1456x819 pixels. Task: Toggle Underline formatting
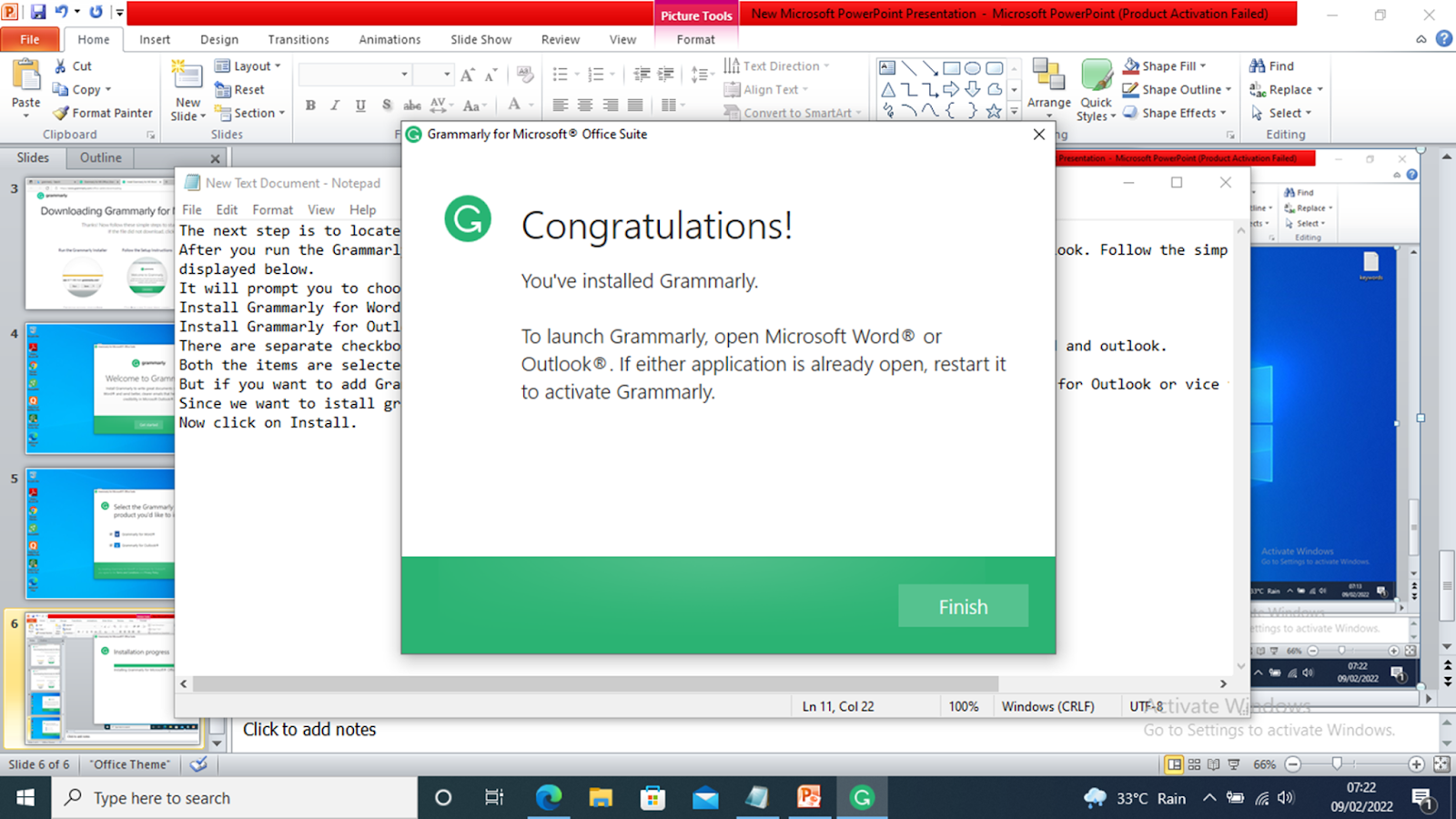pyautogui.click(x=360, y=106)
